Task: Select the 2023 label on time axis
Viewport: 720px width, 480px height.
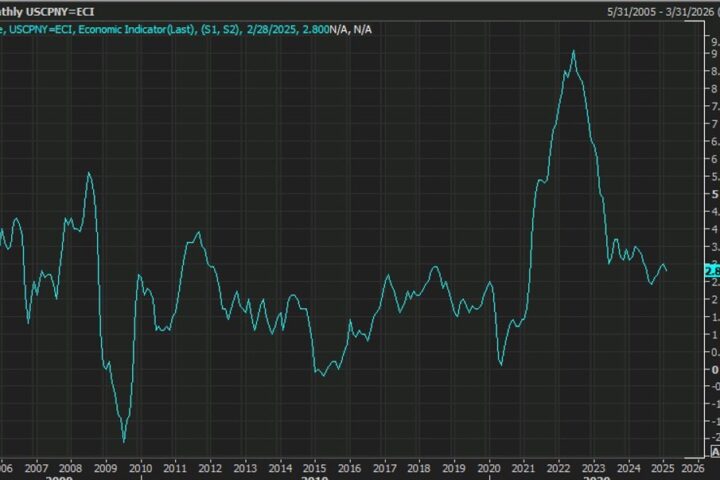Action: pos(592,467)
